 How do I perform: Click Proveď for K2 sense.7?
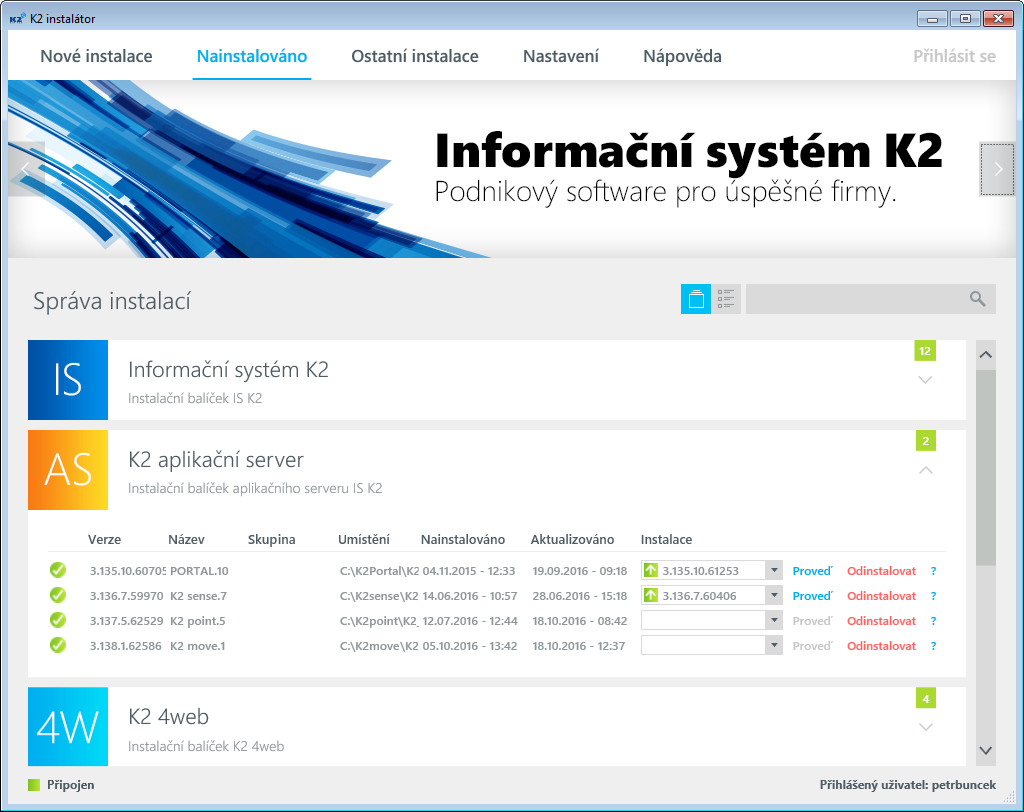pyautogui.click(x=812, y=596)
